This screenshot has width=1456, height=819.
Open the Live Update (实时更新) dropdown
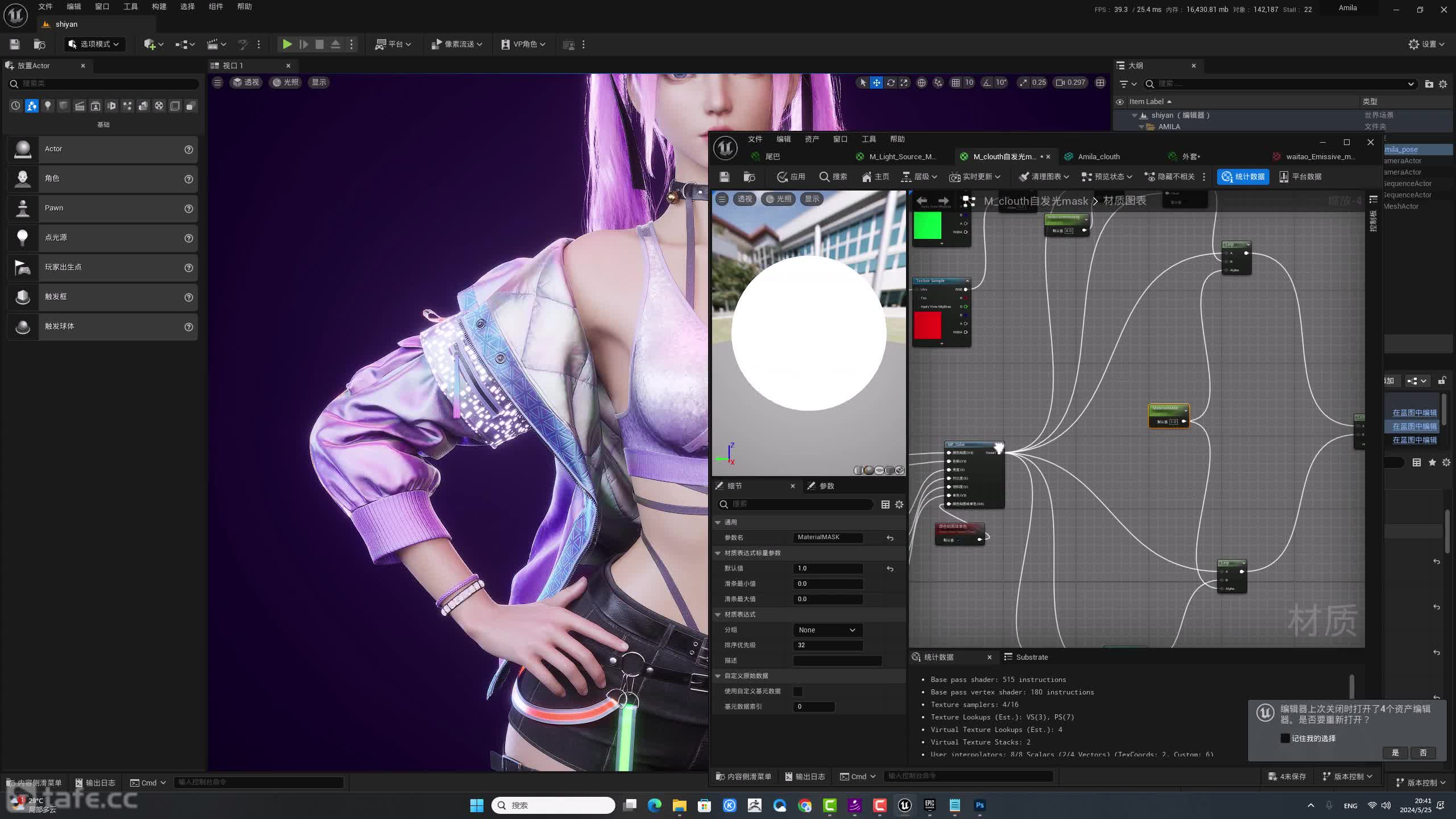[x=975, y=177]
